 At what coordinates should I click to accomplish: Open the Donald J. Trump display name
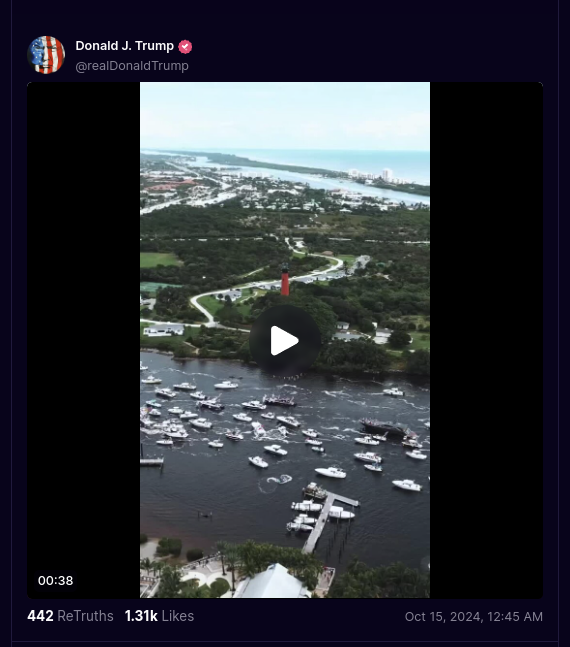(125, 46)
